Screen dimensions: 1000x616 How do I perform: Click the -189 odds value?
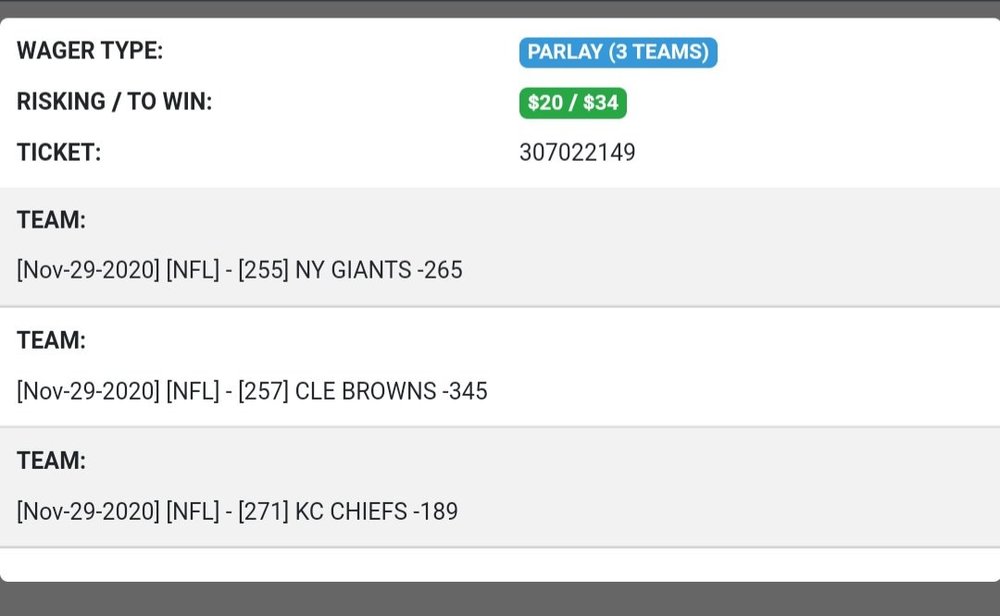click(x=435, y=512)
